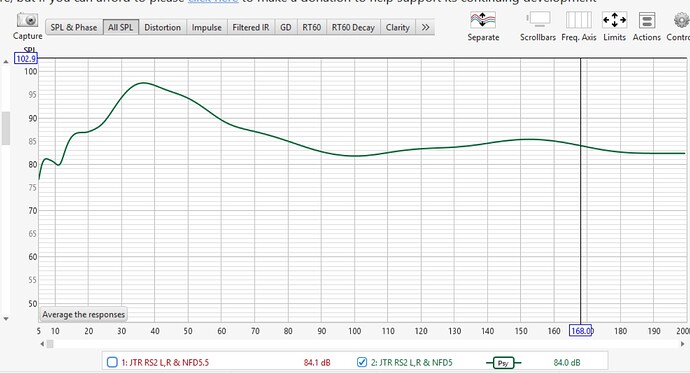Open the Controls gear icon
This screenshot has height=373, width=690.
coord(682,20)
